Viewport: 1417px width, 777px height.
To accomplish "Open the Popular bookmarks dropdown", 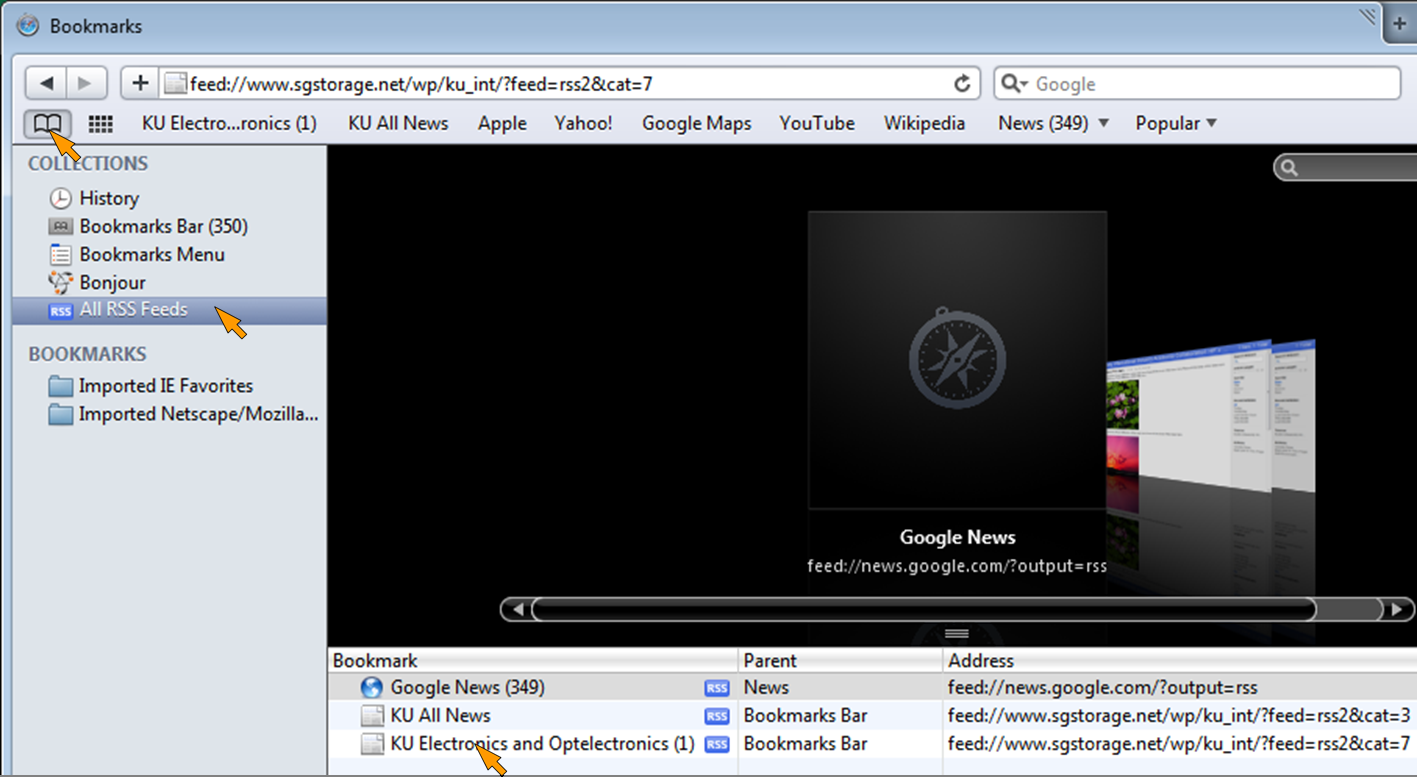I will 1176,124.
